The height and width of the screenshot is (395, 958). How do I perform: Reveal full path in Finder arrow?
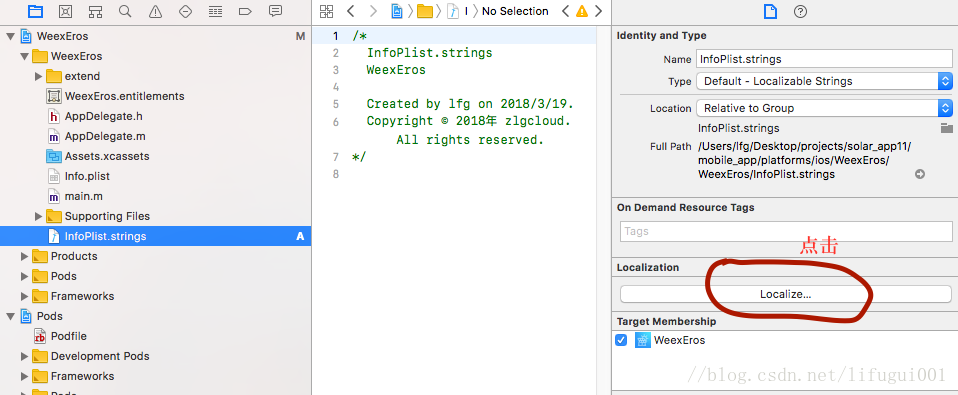tap(920, 175)
